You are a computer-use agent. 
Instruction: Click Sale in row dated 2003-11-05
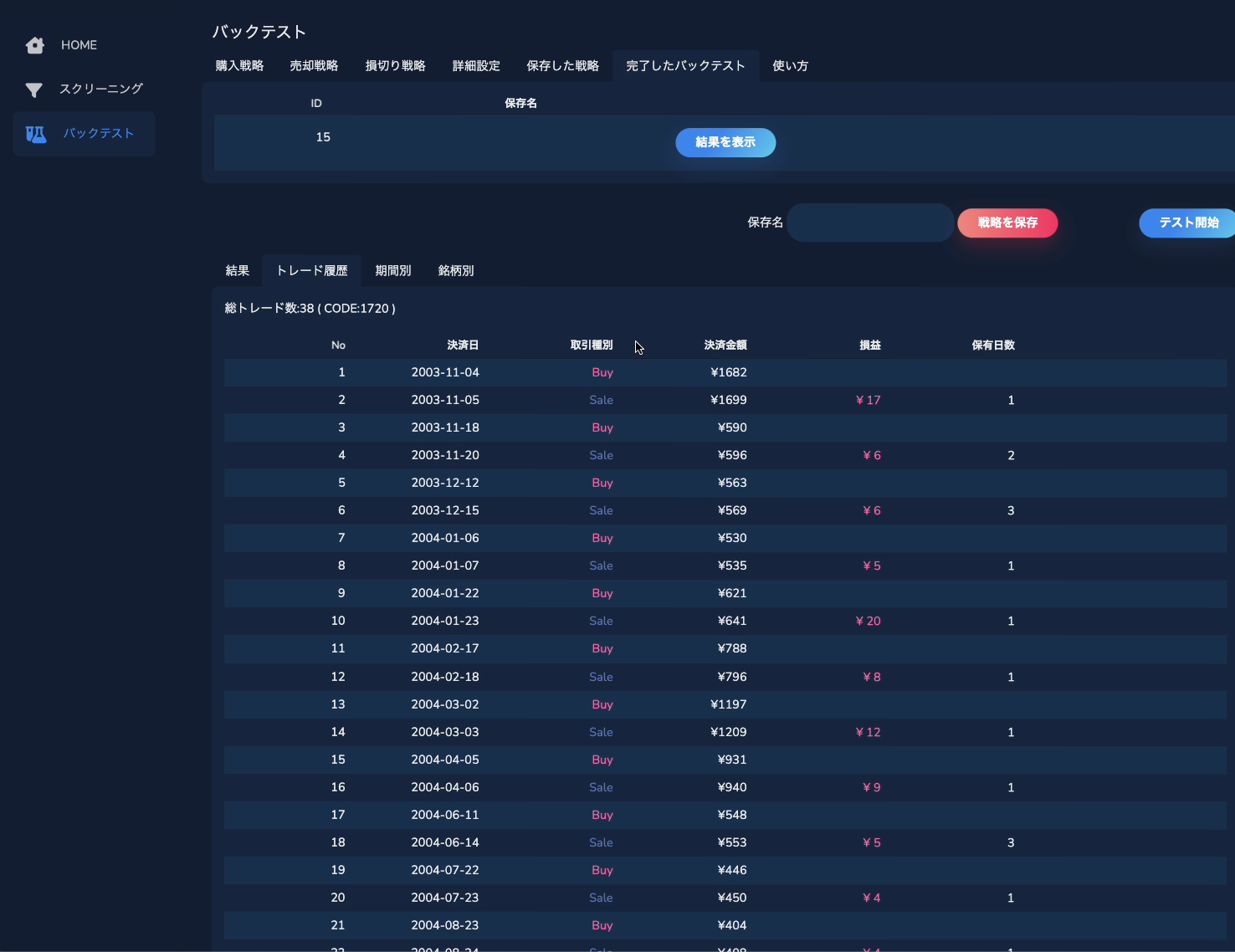tap(601, 400)
